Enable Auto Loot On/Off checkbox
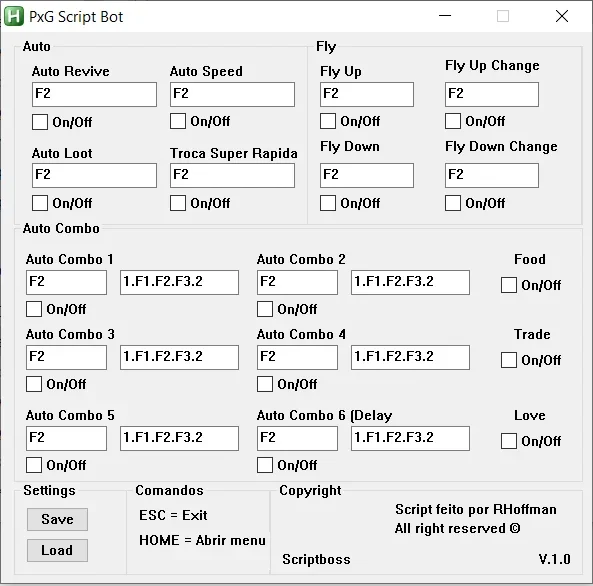This screenshot has width=593, height=586. (x=40, y=203)
